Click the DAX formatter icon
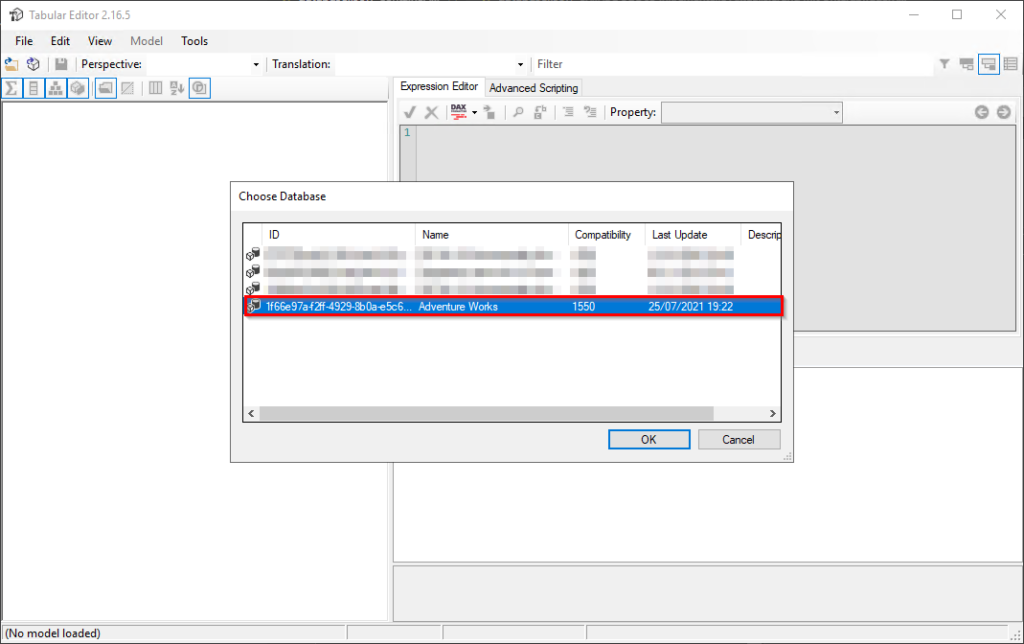Screen dimensions: 1024x644 [x=459, y=112]
